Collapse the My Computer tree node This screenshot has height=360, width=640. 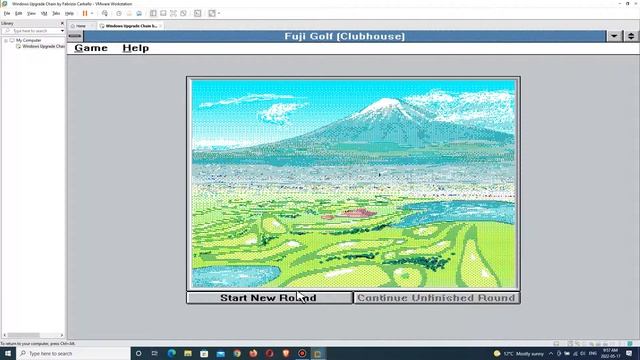pos(6,40)
